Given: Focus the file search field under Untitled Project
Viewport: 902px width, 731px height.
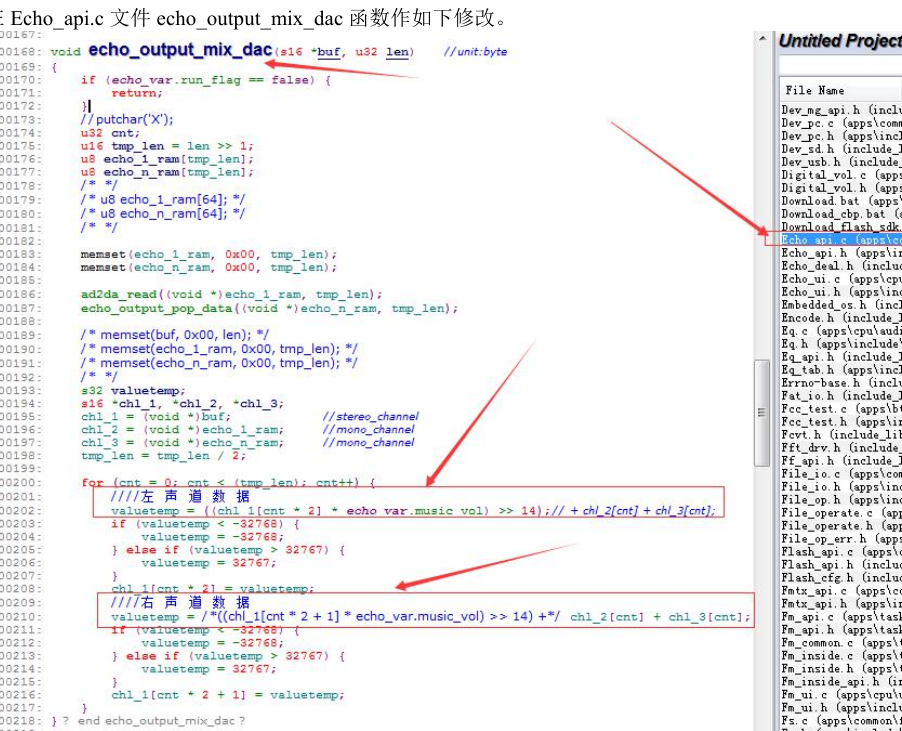Looking at the screenshot, I should pos(841,64).
